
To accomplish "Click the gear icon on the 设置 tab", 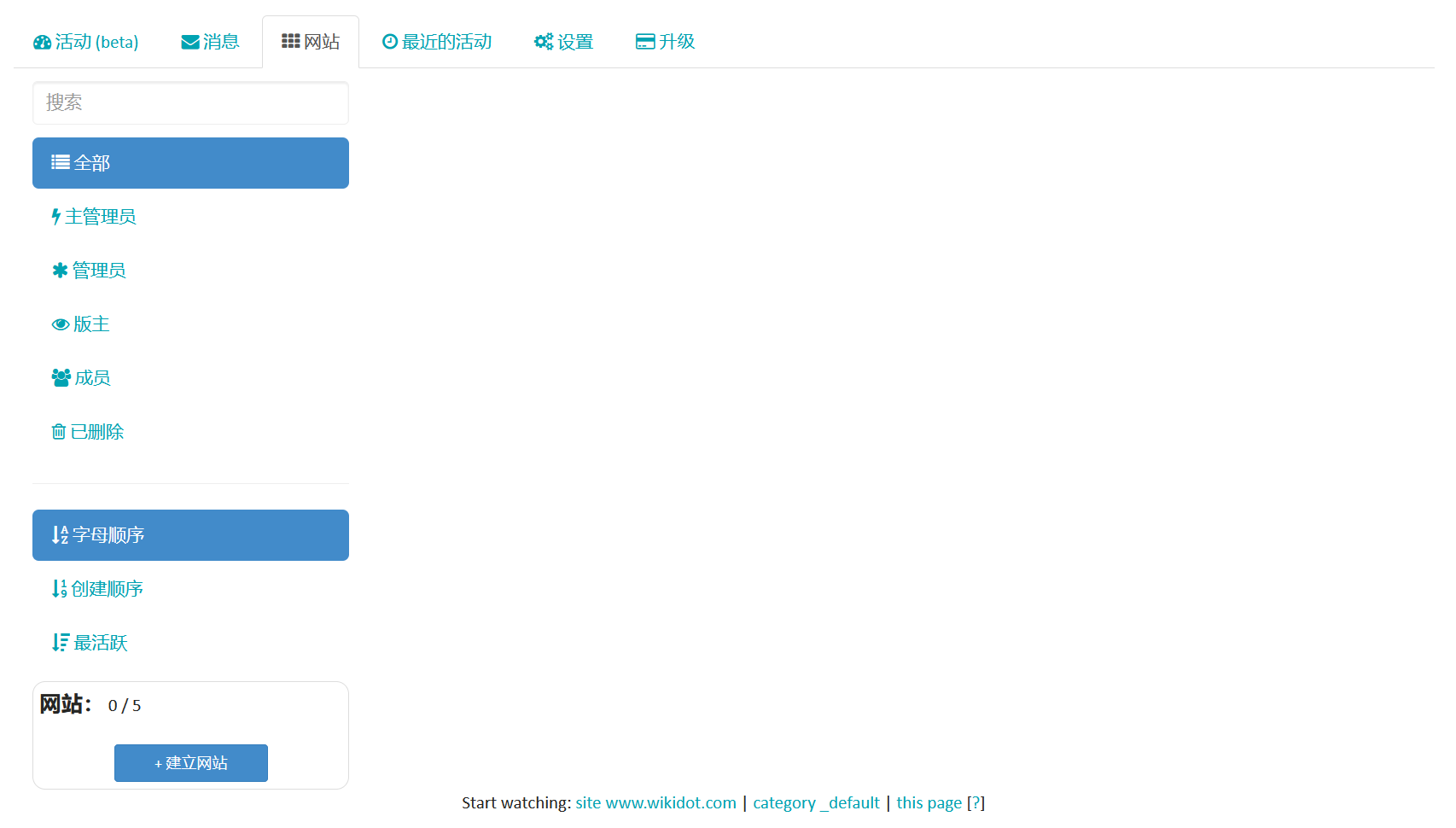I will click(544, 41).
